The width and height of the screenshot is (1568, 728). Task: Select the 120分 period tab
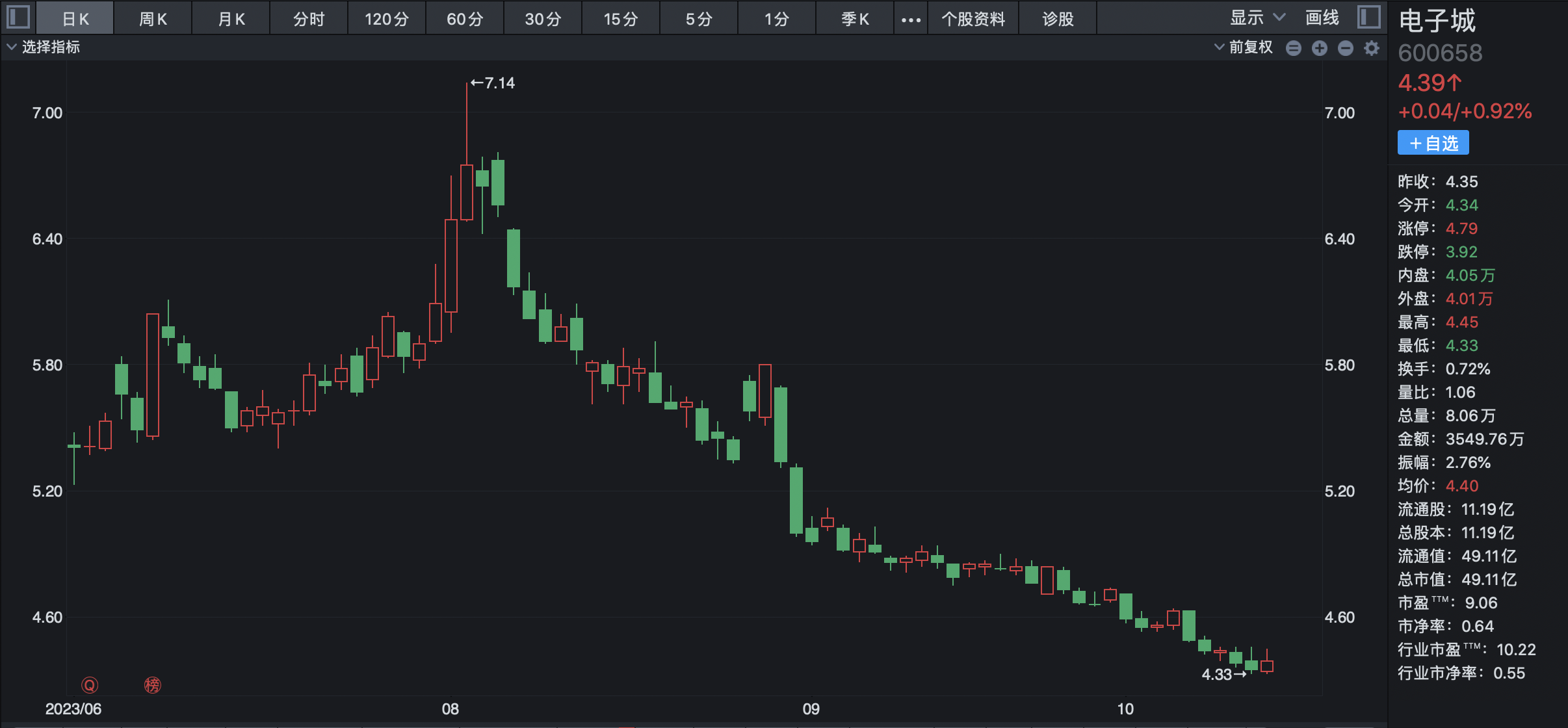point(387,19)
